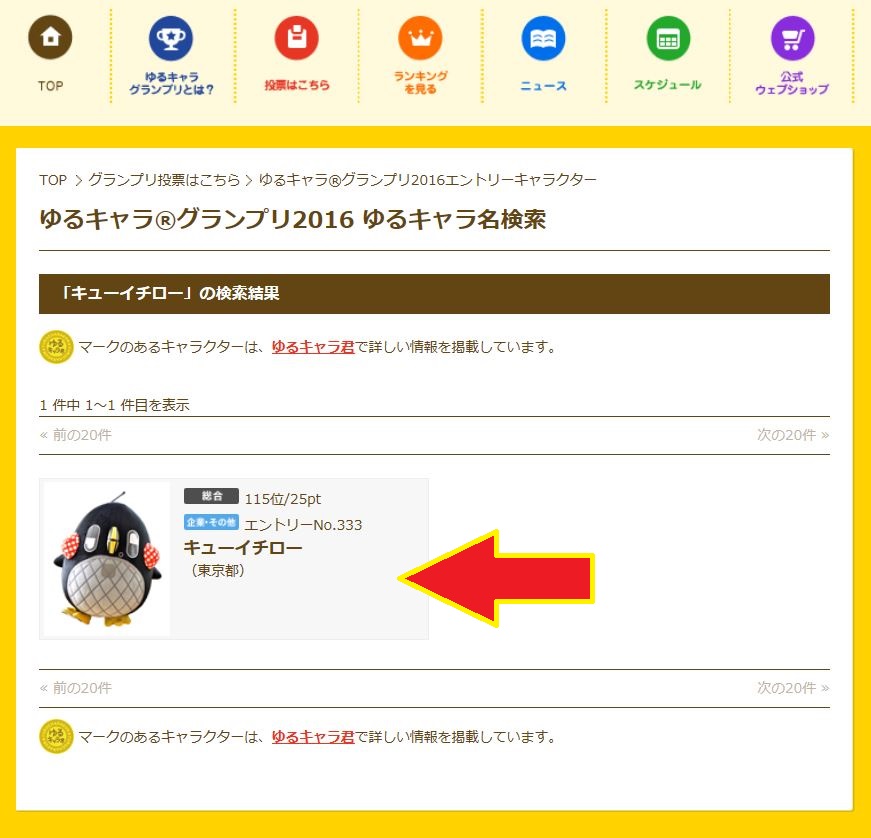Click the lower gold ゆるキャラ medal mark

[56, 736]
